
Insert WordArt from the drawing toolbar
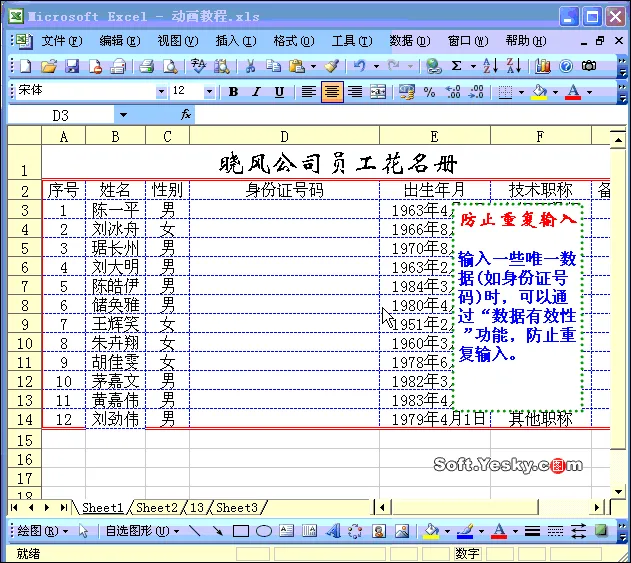[x=333, y=531]
